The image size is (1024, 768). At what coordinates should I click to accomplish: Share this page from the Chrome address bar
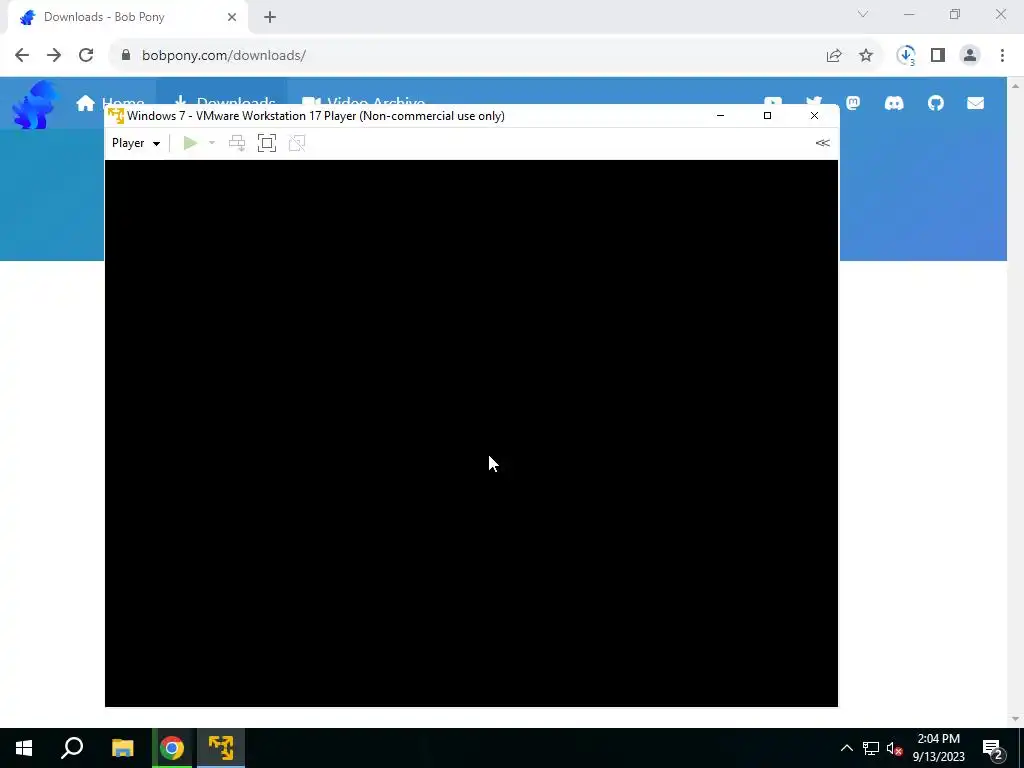click(x=834, y=56)
